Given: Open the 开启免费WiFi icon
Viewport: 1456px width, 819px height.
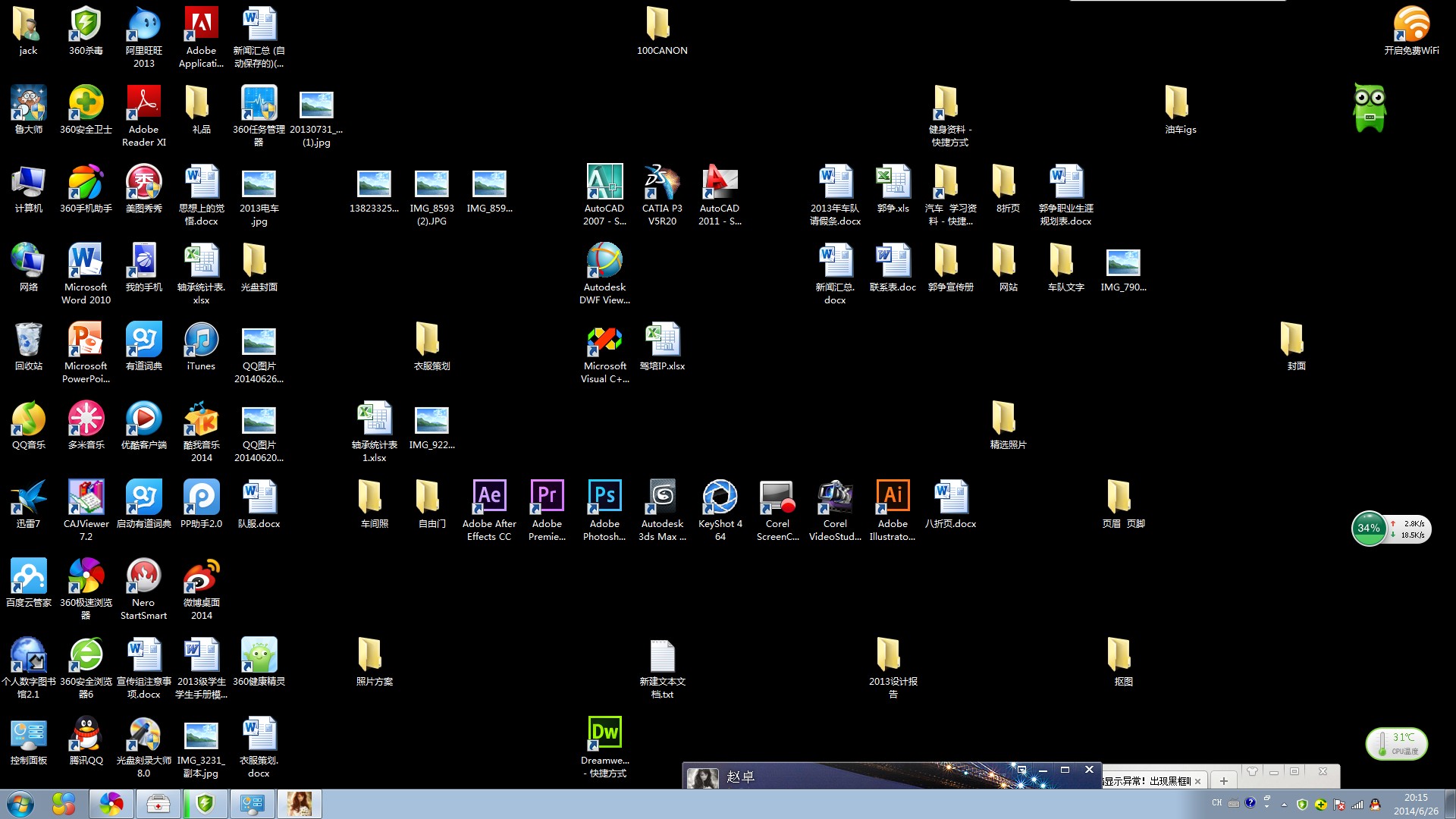Looking at the screenshot, I should click(x=1411, y=30).
